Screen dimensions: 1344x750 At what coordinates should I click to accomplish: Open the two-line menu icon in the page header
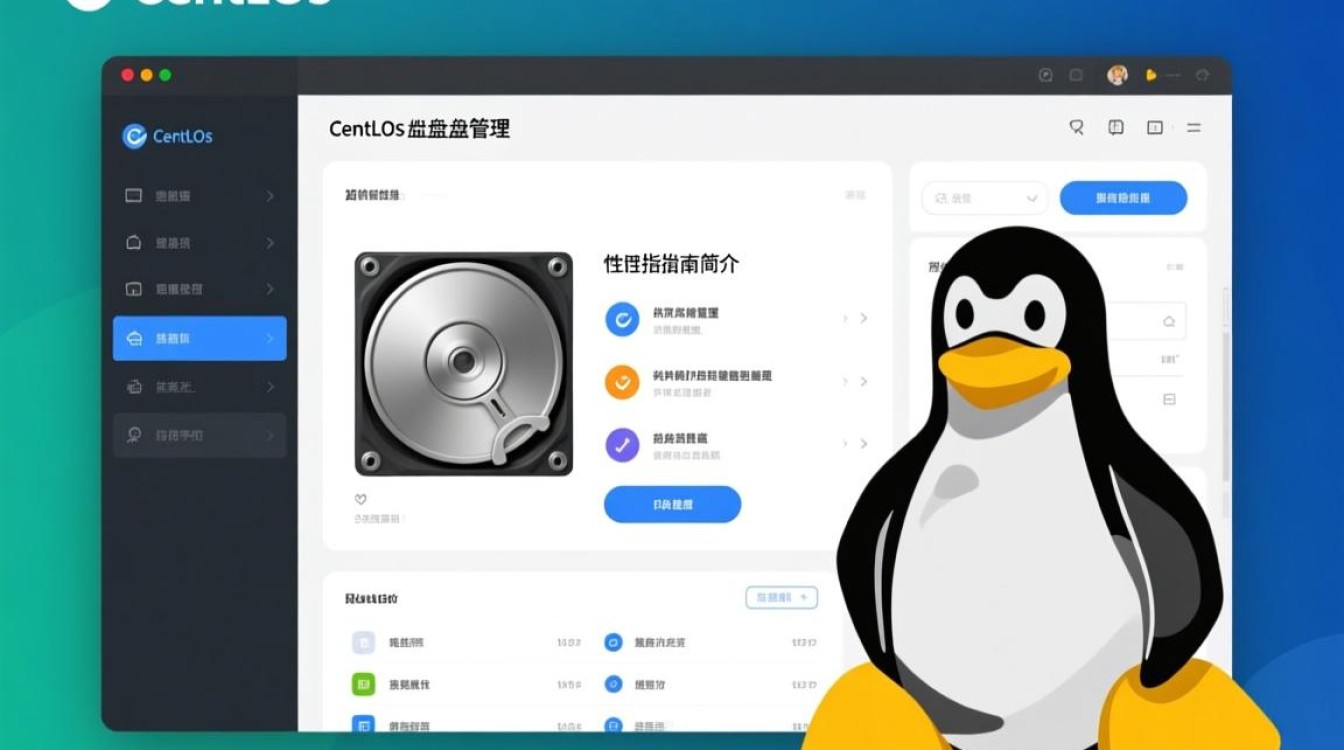click(1193, 128)
